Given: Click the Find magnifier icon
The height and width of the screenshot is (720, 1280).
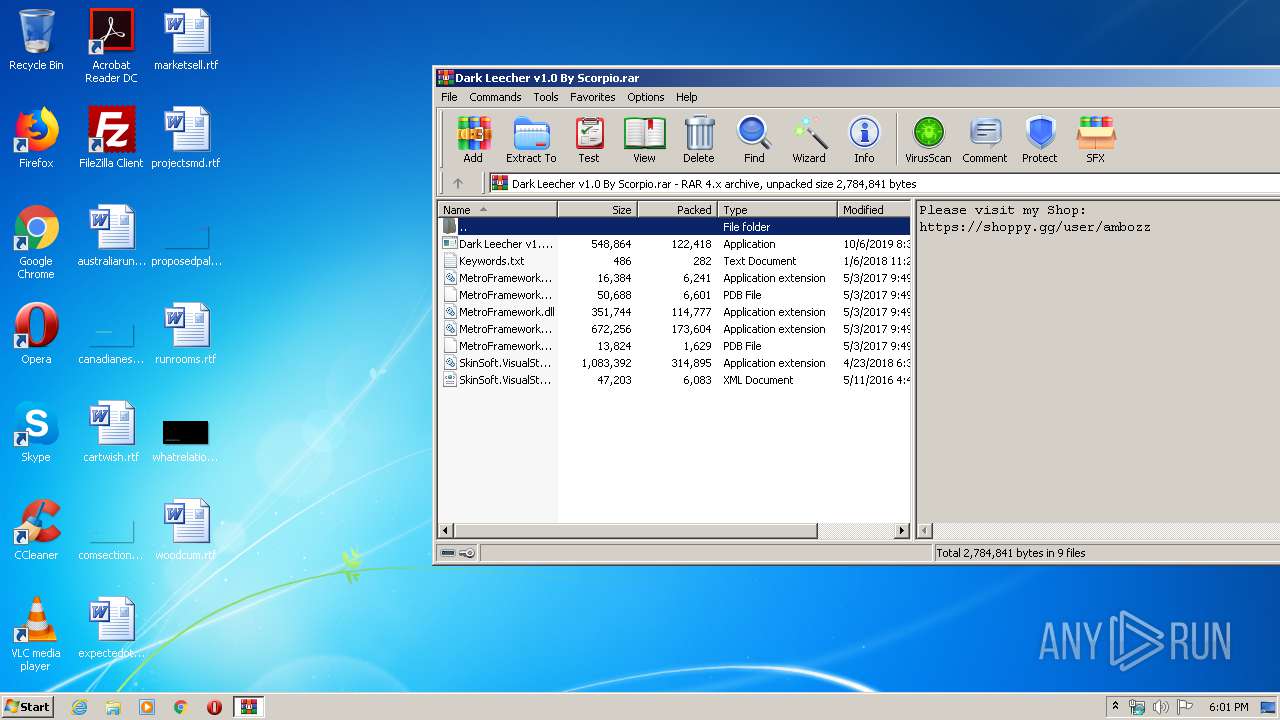Looking at the screenshot, I should pos(754,140).
